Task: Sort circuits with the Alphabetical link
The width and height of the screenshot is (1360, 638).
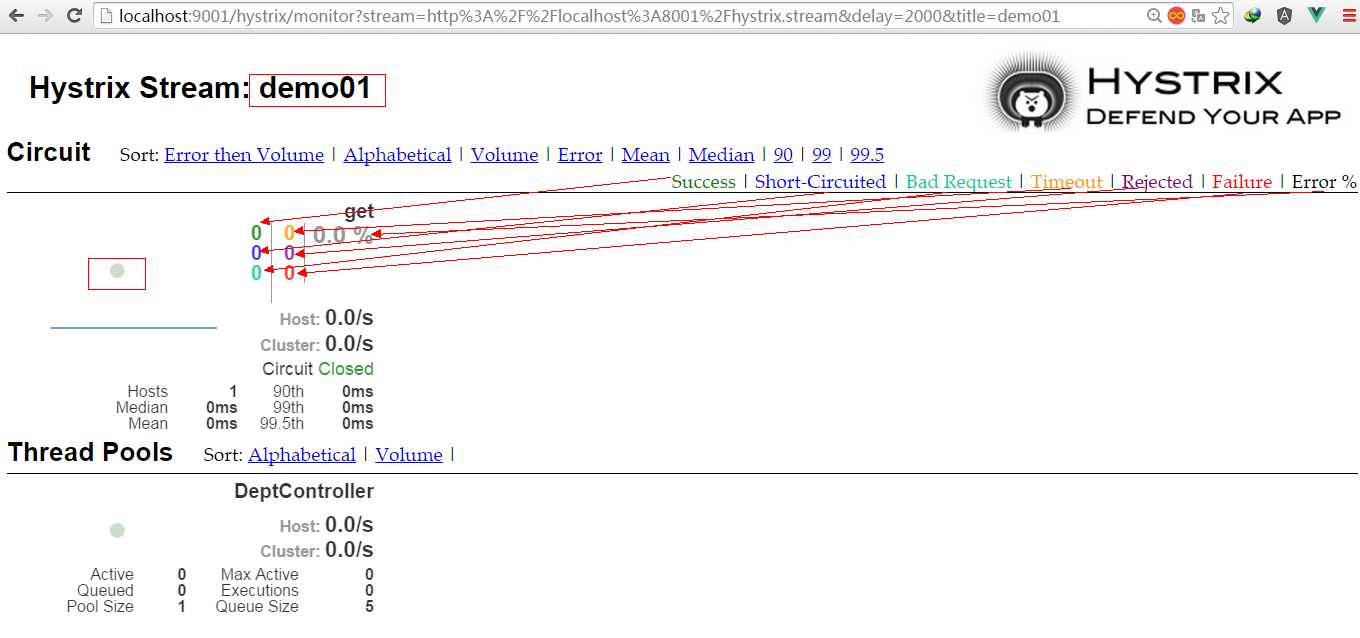Action: (x=397, y=155)
